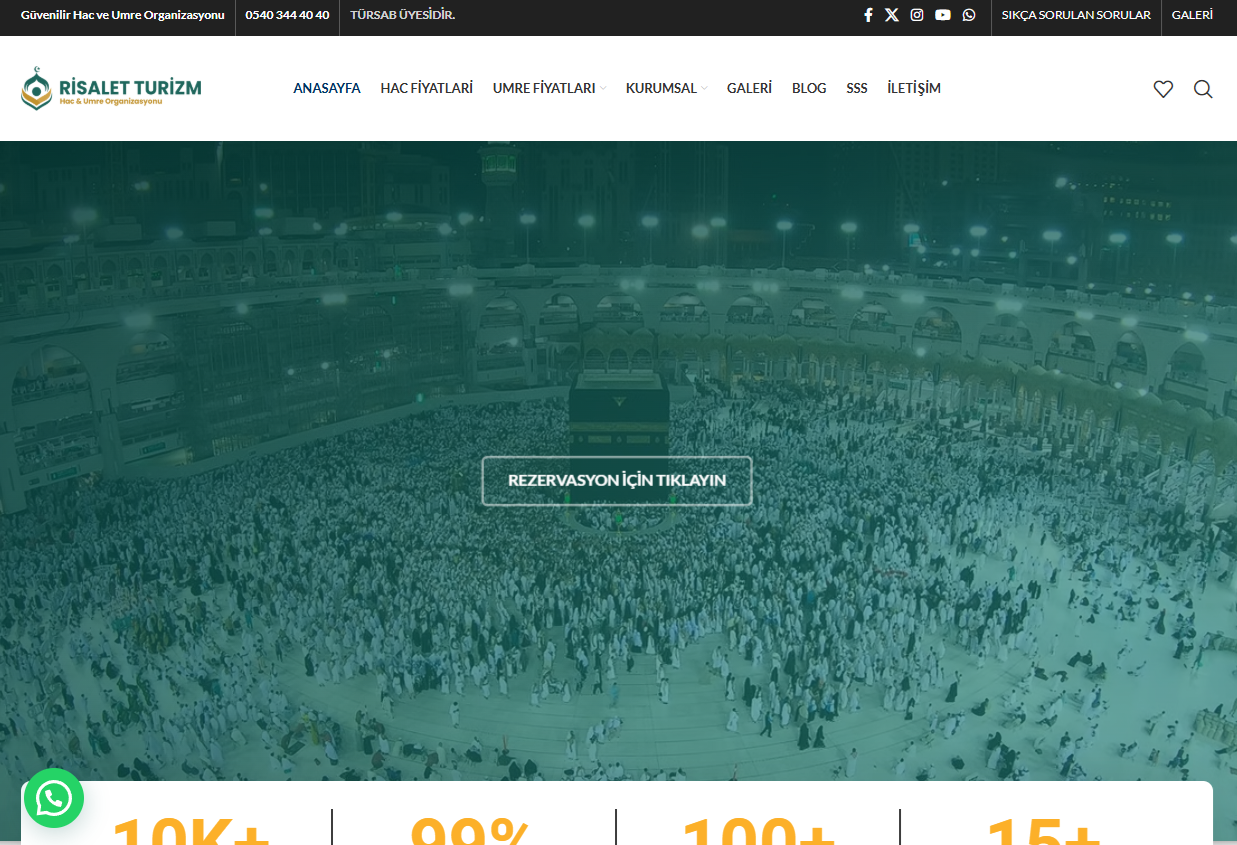Select ANASAYFA in the navigation

pyautogui.click(x=327, y=88)
